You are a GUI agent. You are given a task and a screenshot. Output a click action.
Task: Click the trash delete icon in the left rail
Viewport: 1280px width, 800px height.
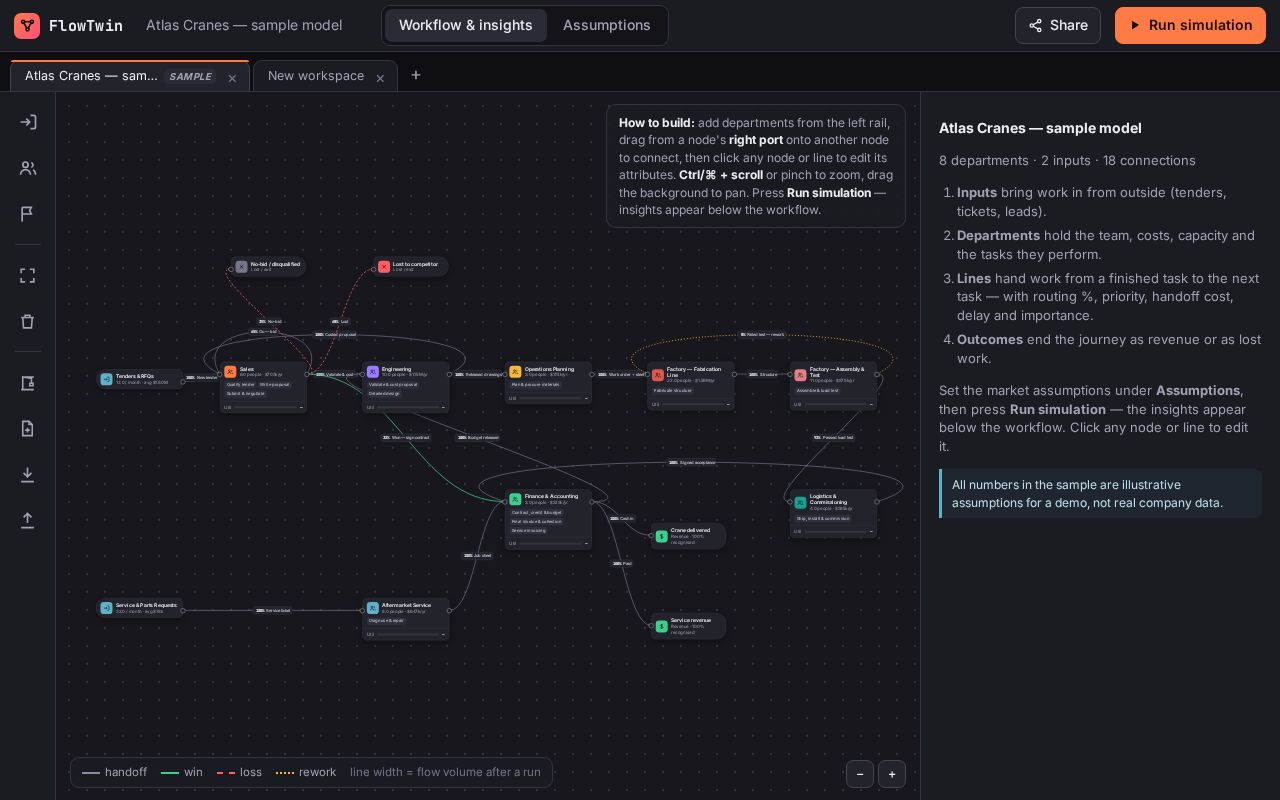coord(28,322)
